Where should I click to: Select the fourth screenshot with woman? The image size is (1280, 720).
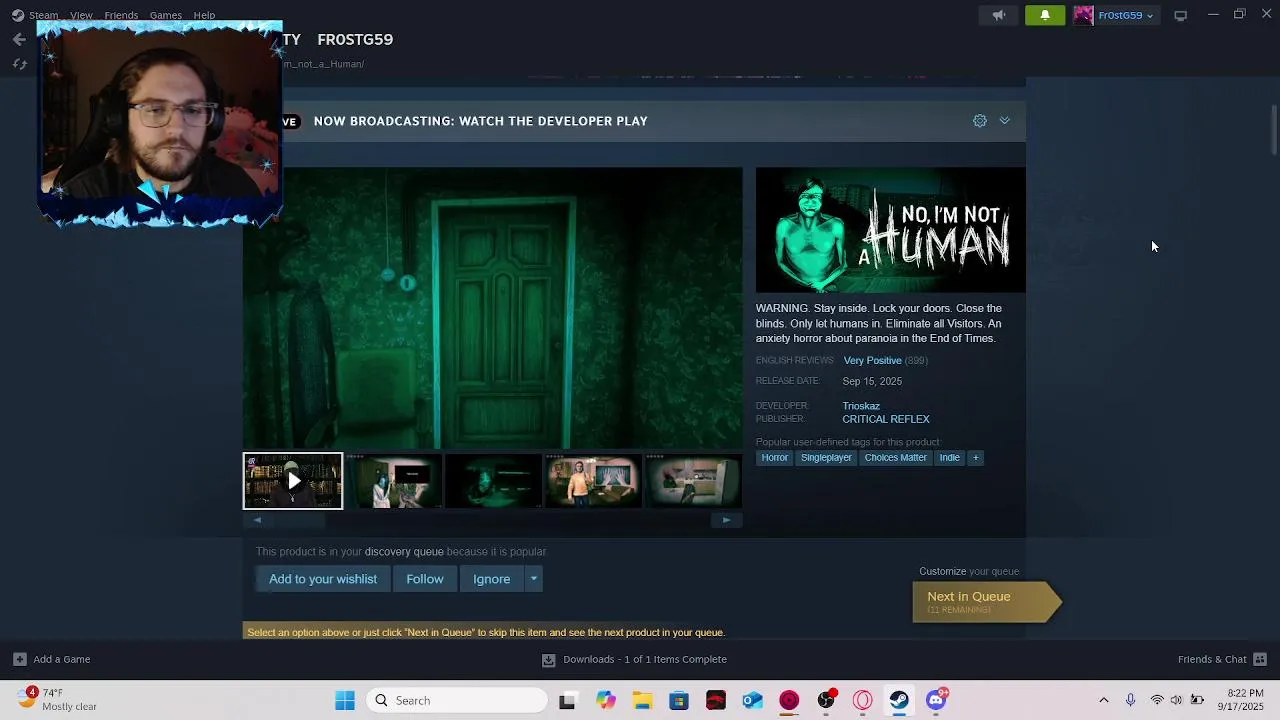click(593, 481)
